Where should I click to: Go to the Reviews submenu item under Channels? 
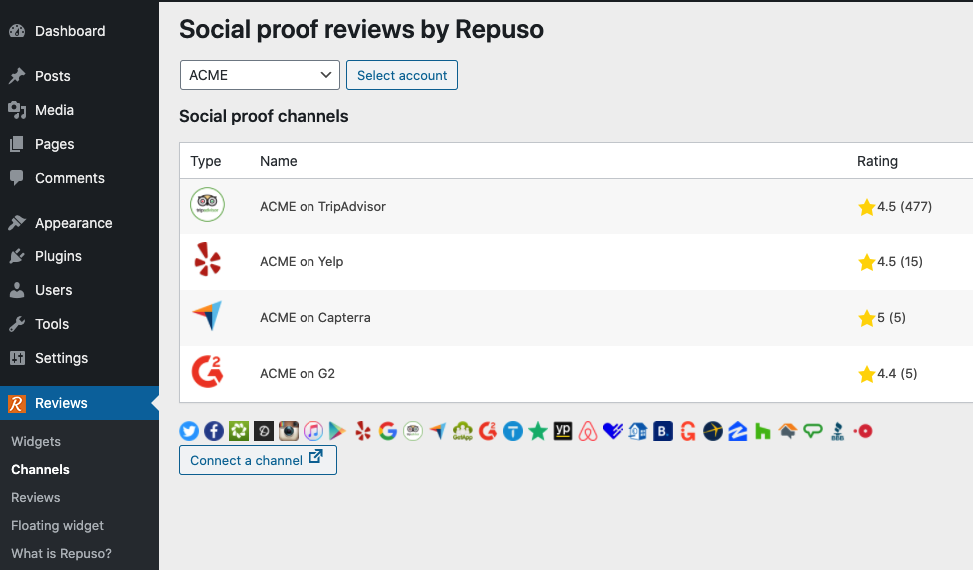(x=36, y=497)
